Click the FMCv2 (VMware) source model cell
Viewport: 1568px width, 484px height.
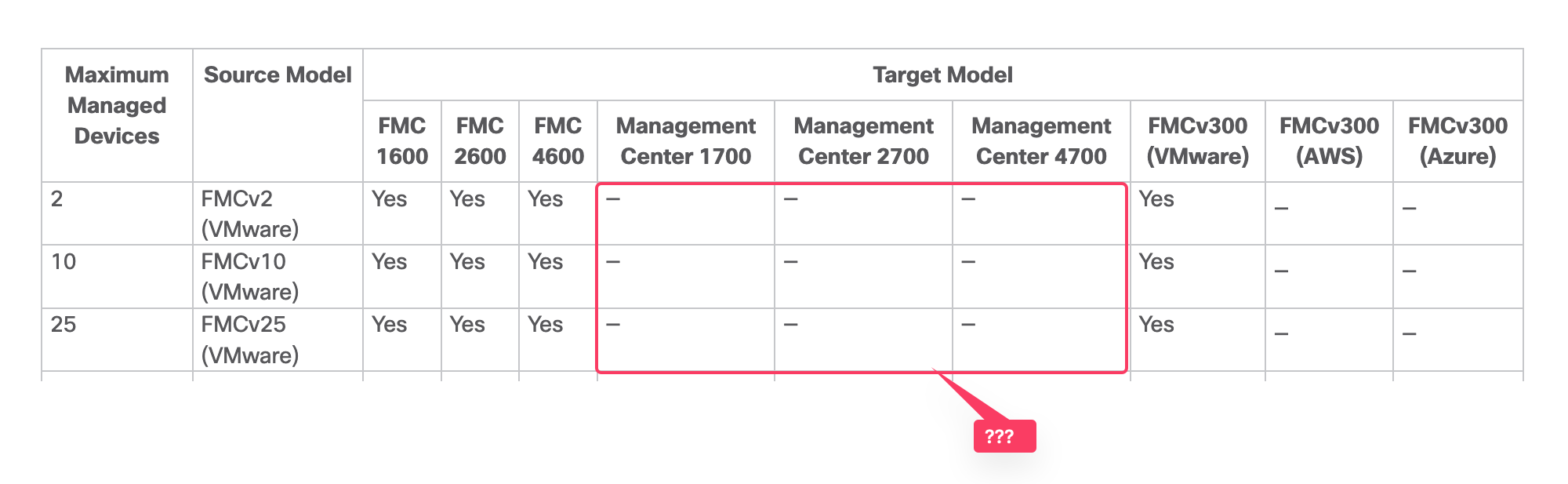[x=250, y=213]
